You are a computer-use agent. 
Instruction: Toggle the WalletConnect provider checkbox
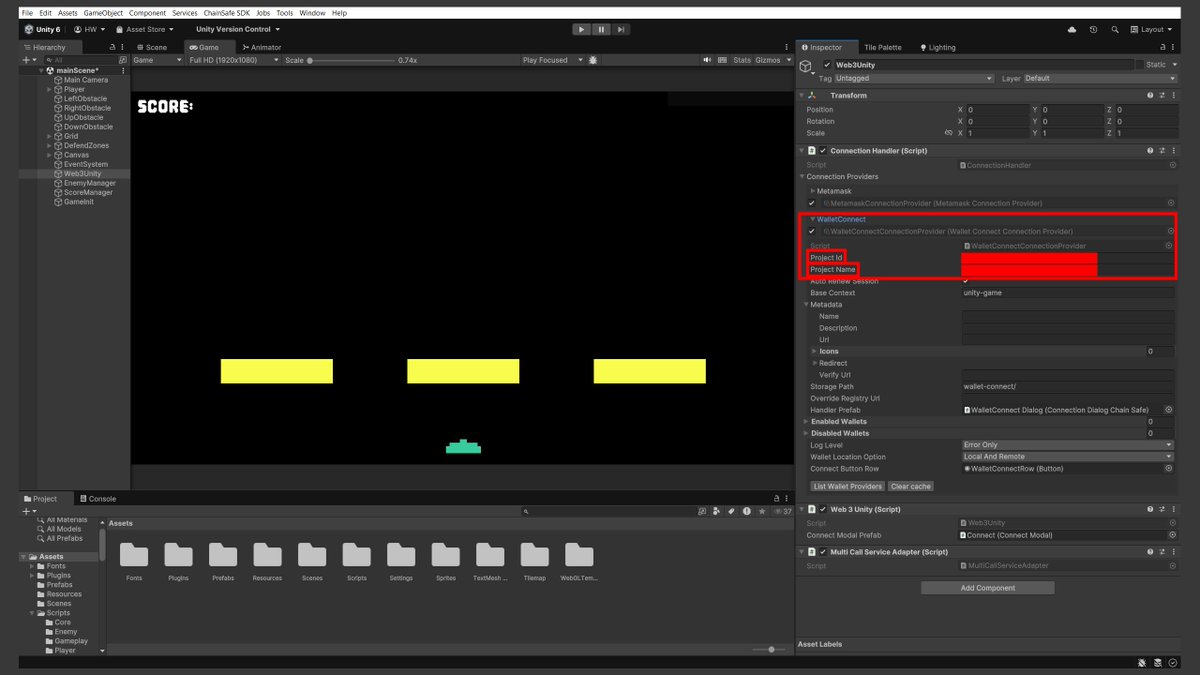(x=813, y=231)
